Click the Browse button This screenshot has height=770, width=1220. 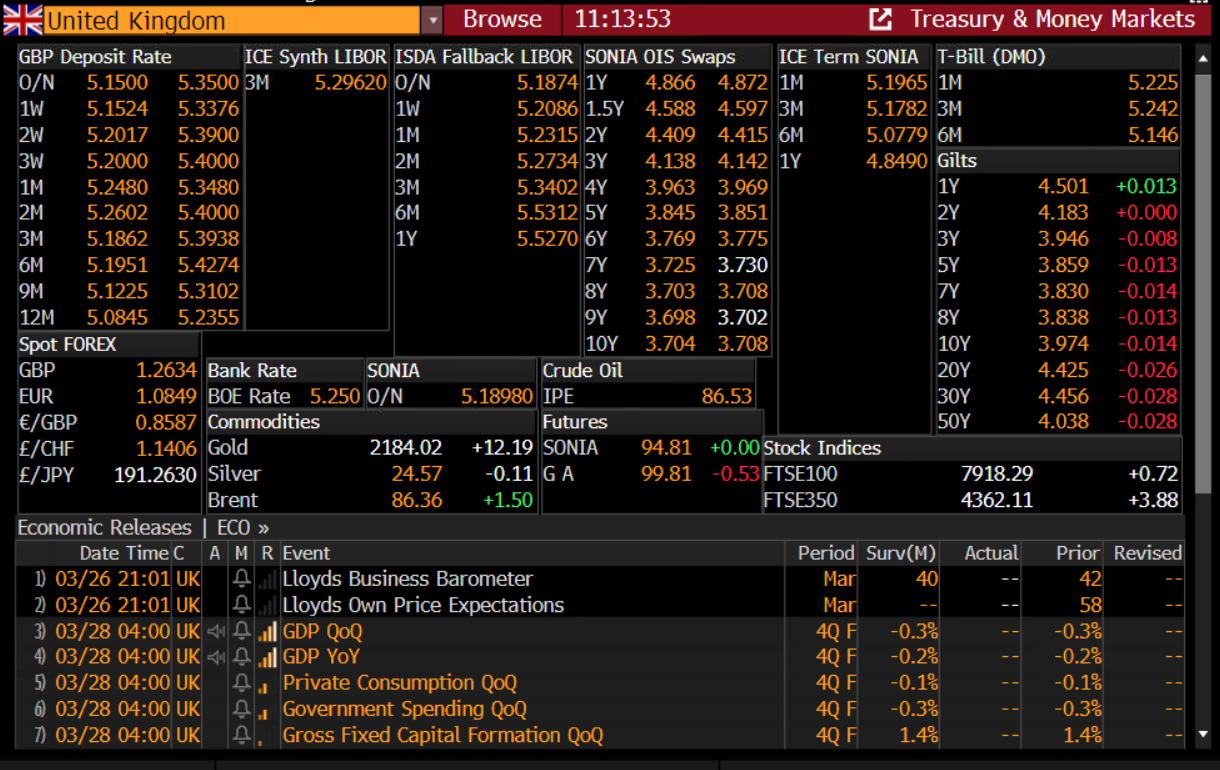[502, 19]
